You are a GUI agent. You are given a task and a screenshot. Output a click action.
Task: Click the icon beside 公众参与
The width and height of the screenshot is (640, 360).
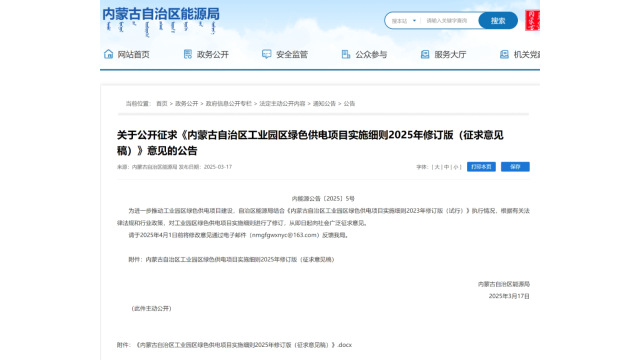tap(346, 54)
